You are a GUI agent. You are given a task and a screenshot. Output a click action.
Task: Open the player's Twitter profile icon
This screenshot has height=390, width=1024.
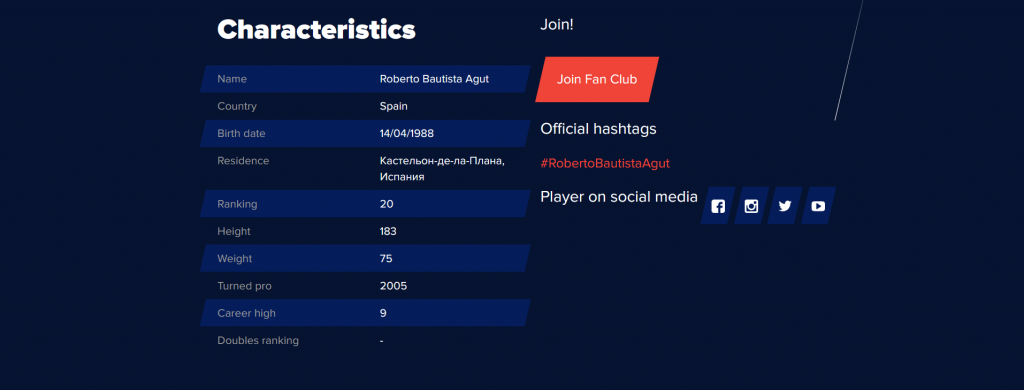click(784, 206)
